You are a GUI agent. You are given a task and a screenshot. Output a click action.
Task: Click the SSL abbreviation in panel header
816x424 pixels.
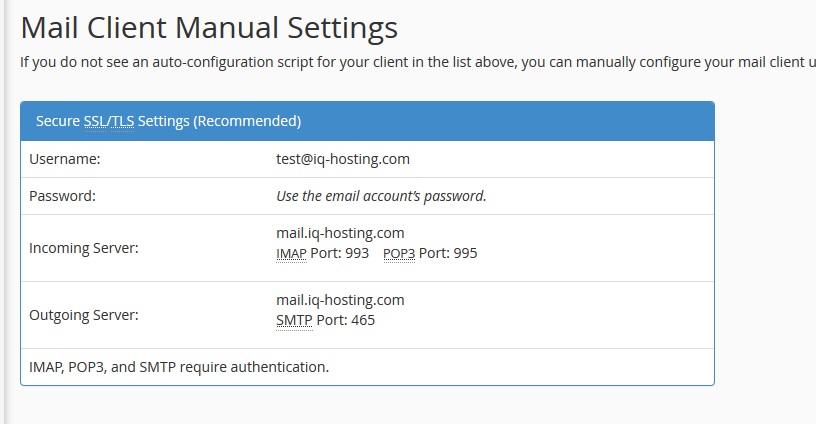point(95,121)
